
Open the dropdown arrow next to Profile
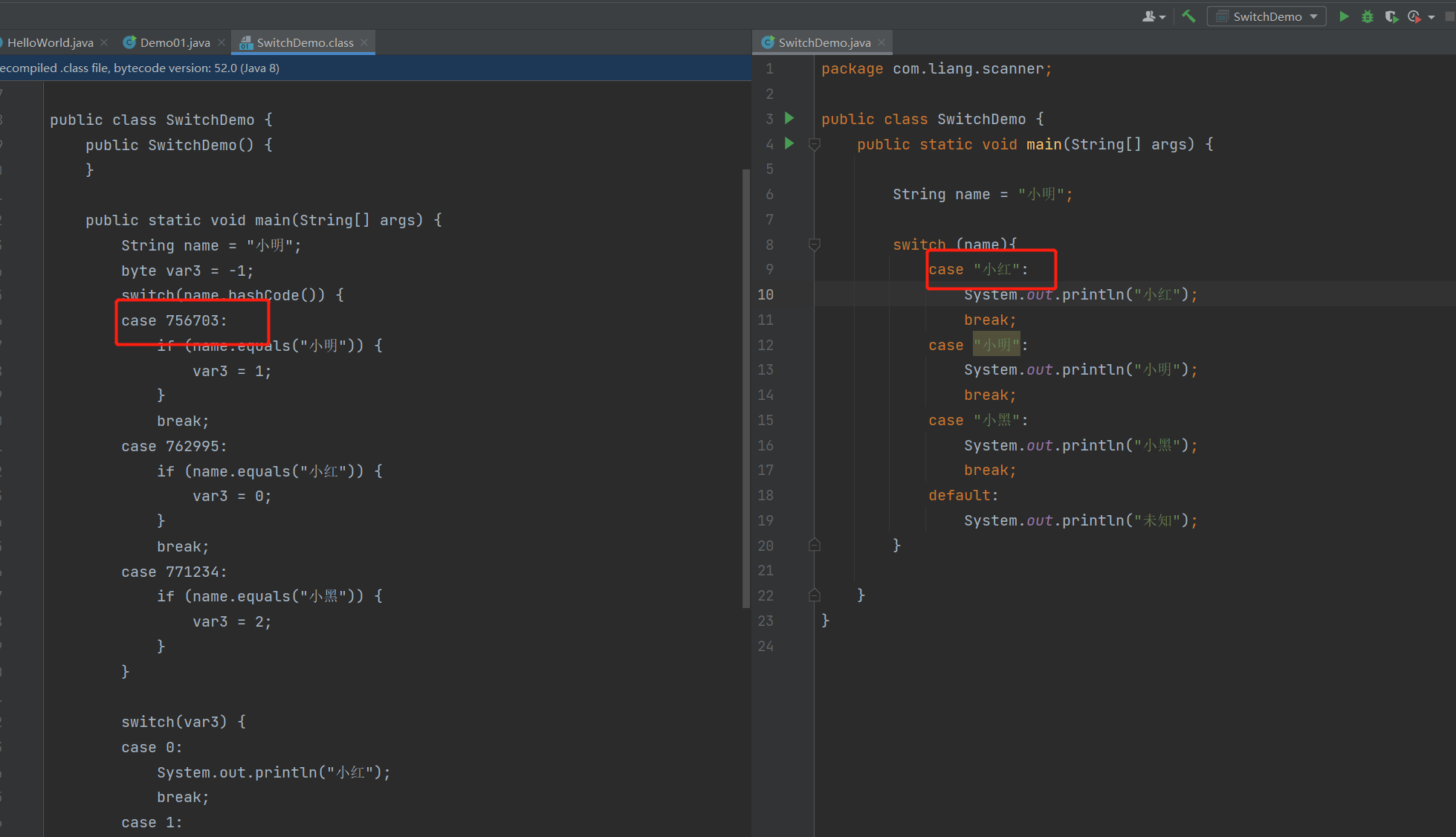[x=1431, y=16]
